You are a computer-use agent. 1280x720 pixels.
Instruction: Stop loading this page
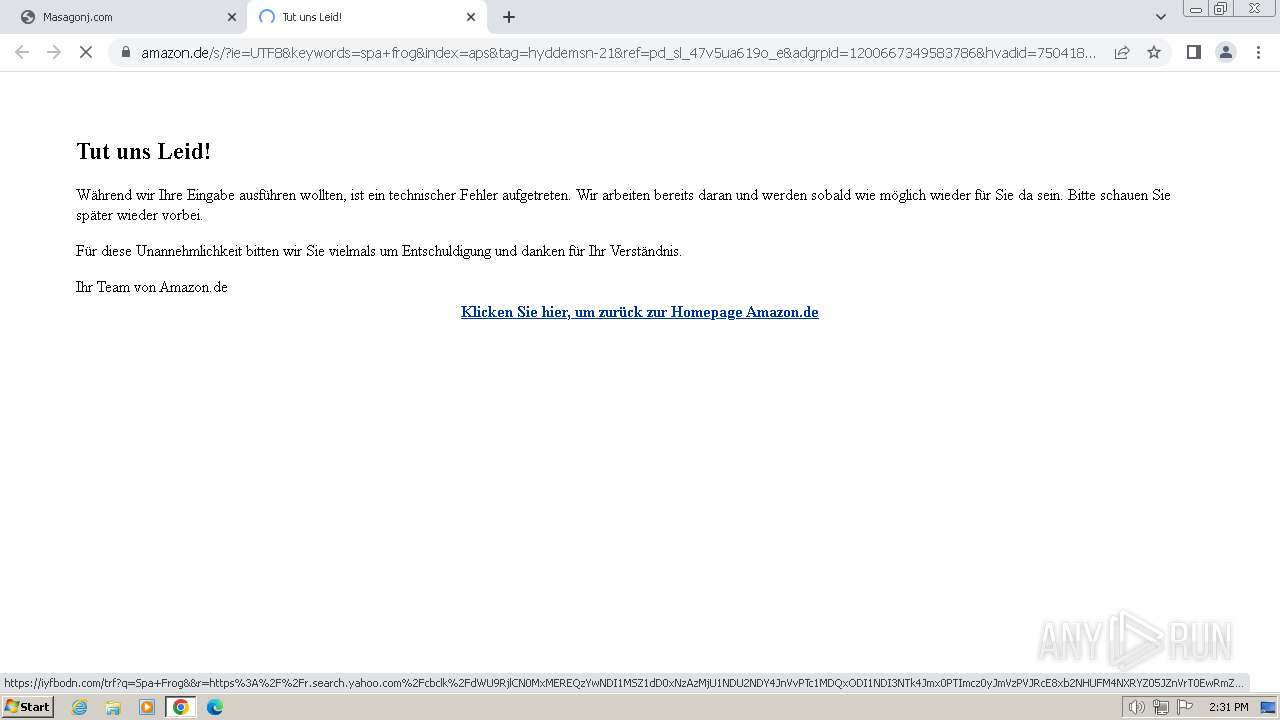coord(86,52)
